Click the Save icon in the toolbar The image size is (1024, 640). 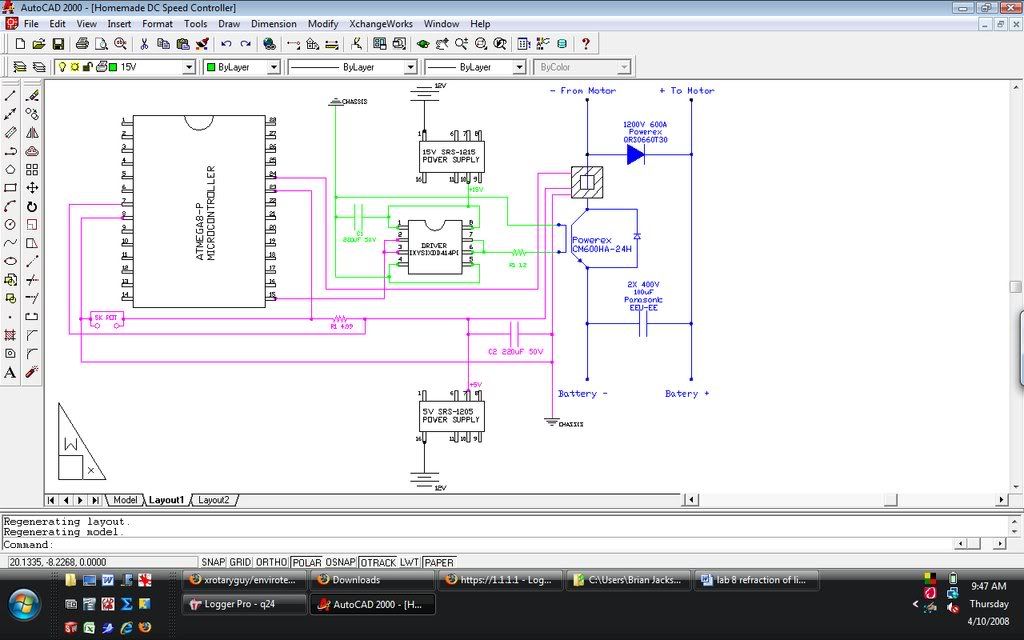pyautogui.click(x=58, y=44)
